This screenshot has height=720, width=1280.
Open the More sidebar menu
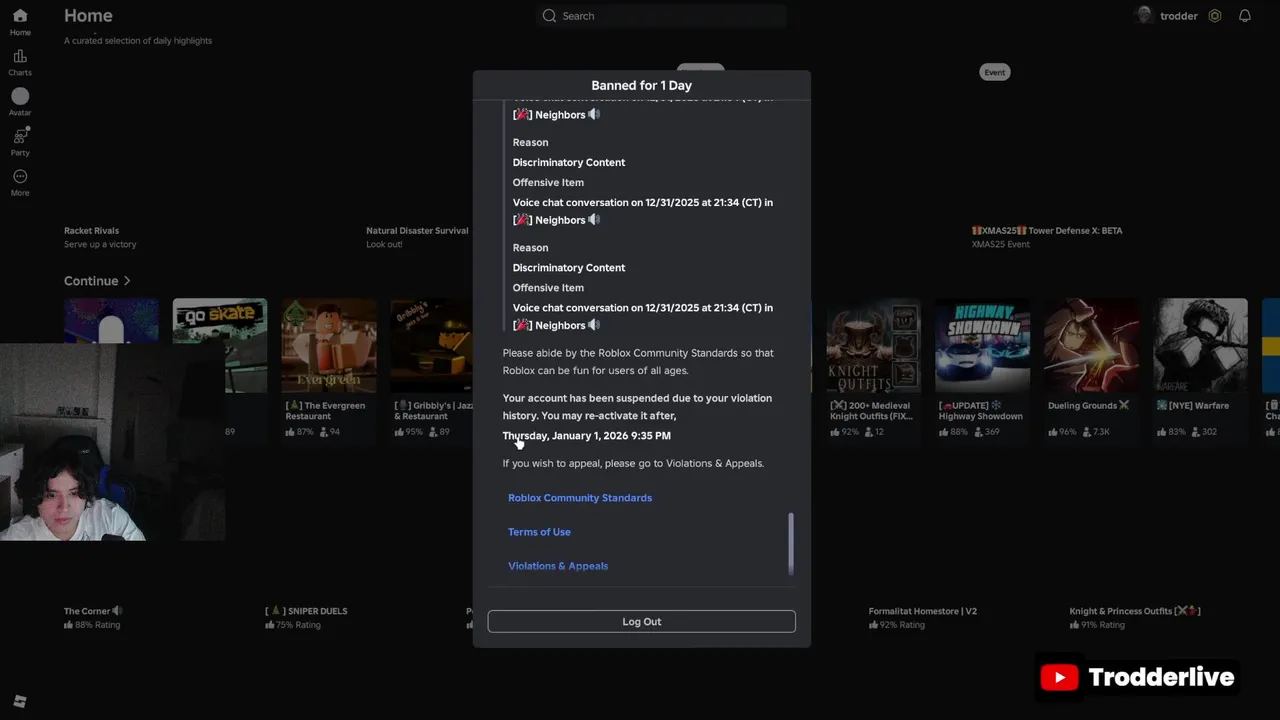20,176
